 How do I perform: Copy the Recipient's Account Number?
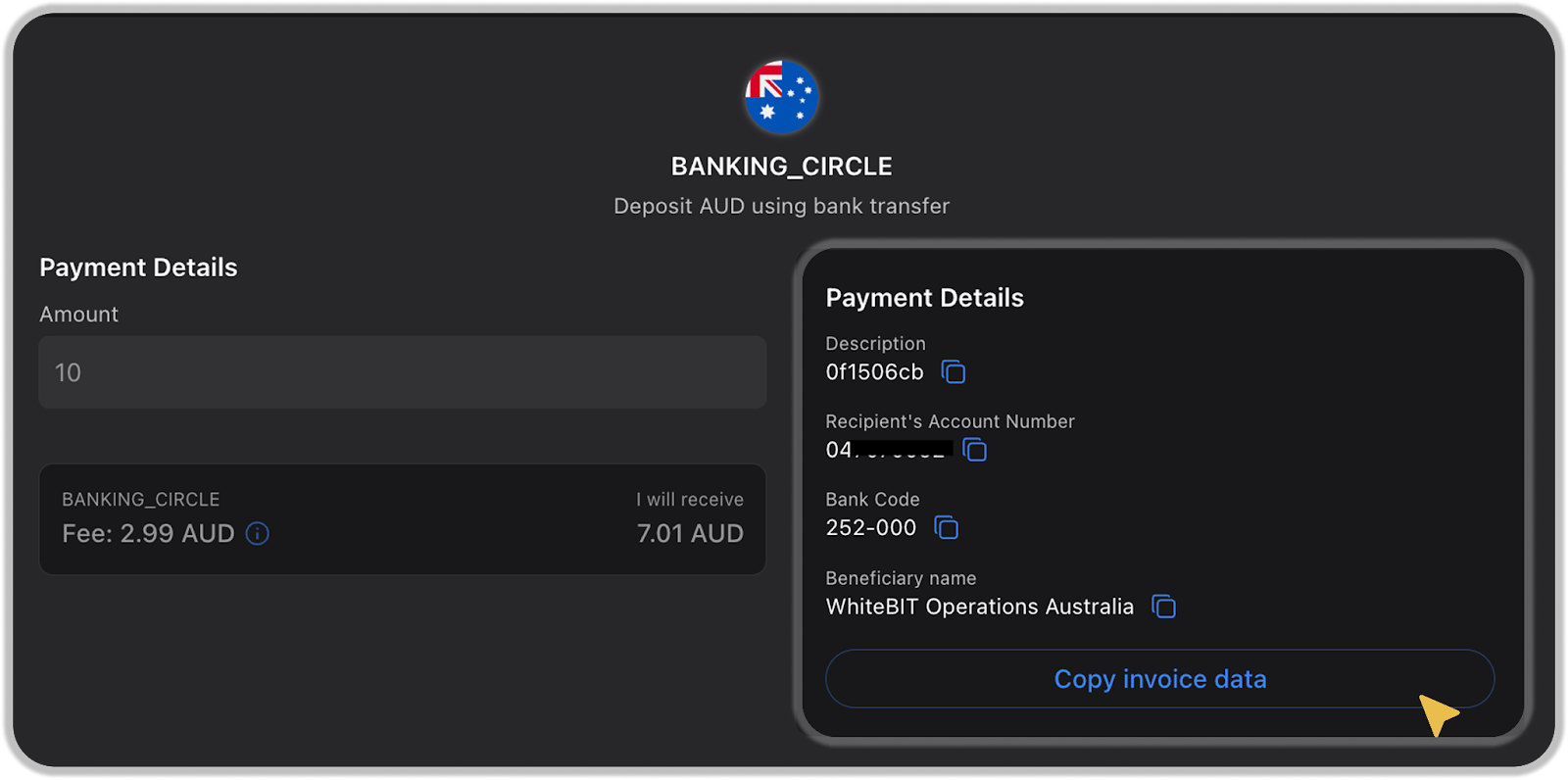click(x=975, y=450)
